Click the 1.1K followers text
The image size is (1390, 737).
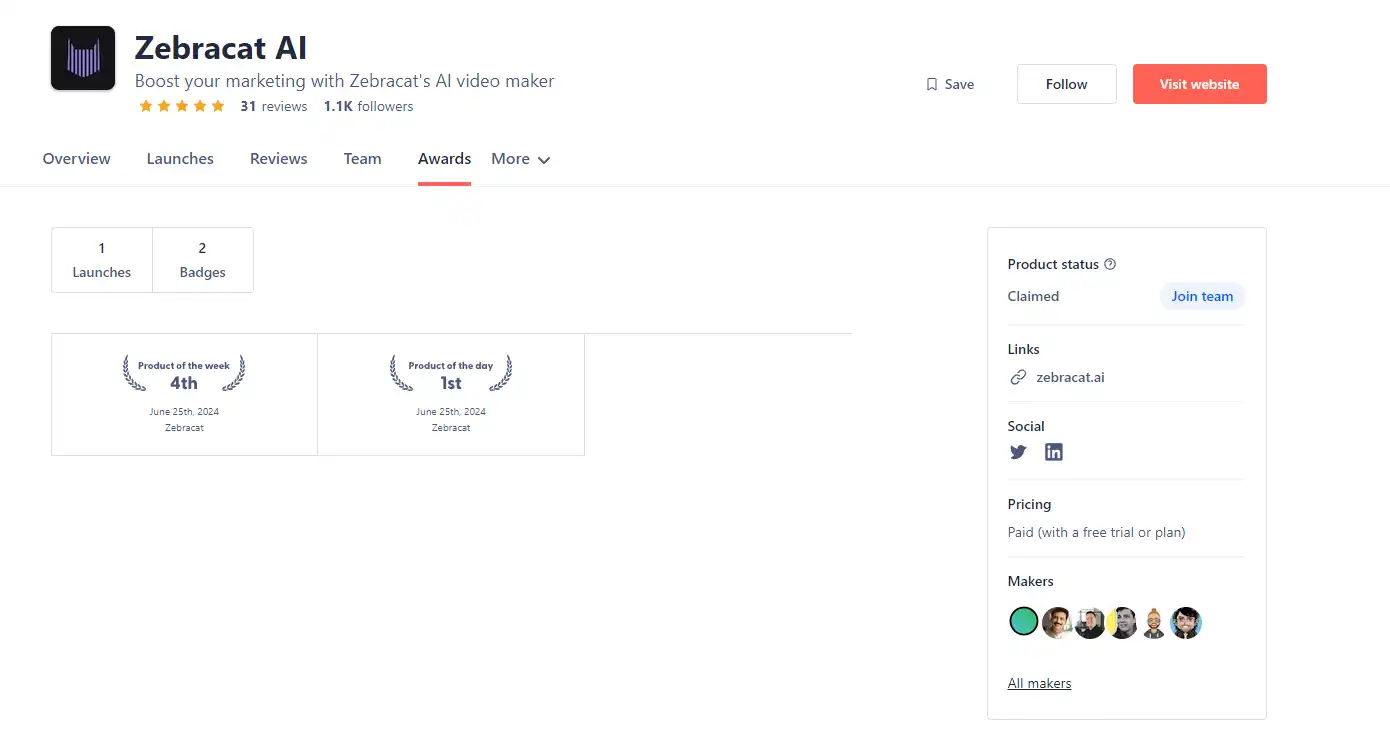[x=368, y=106]
